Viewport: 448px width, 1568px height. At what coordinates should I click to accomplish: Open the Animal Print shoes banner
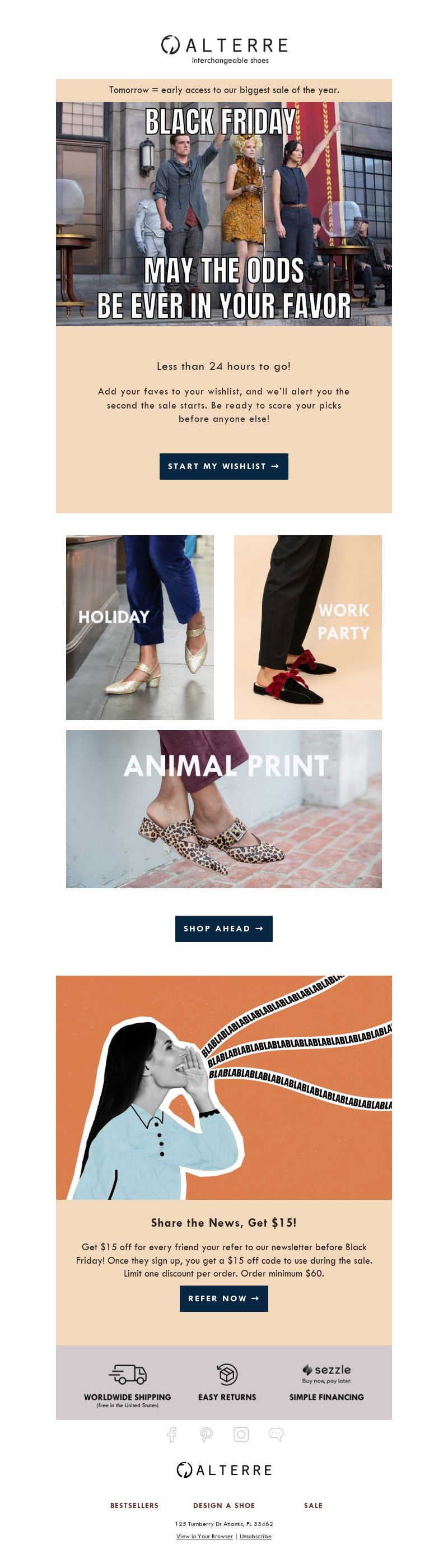(223, 809)
